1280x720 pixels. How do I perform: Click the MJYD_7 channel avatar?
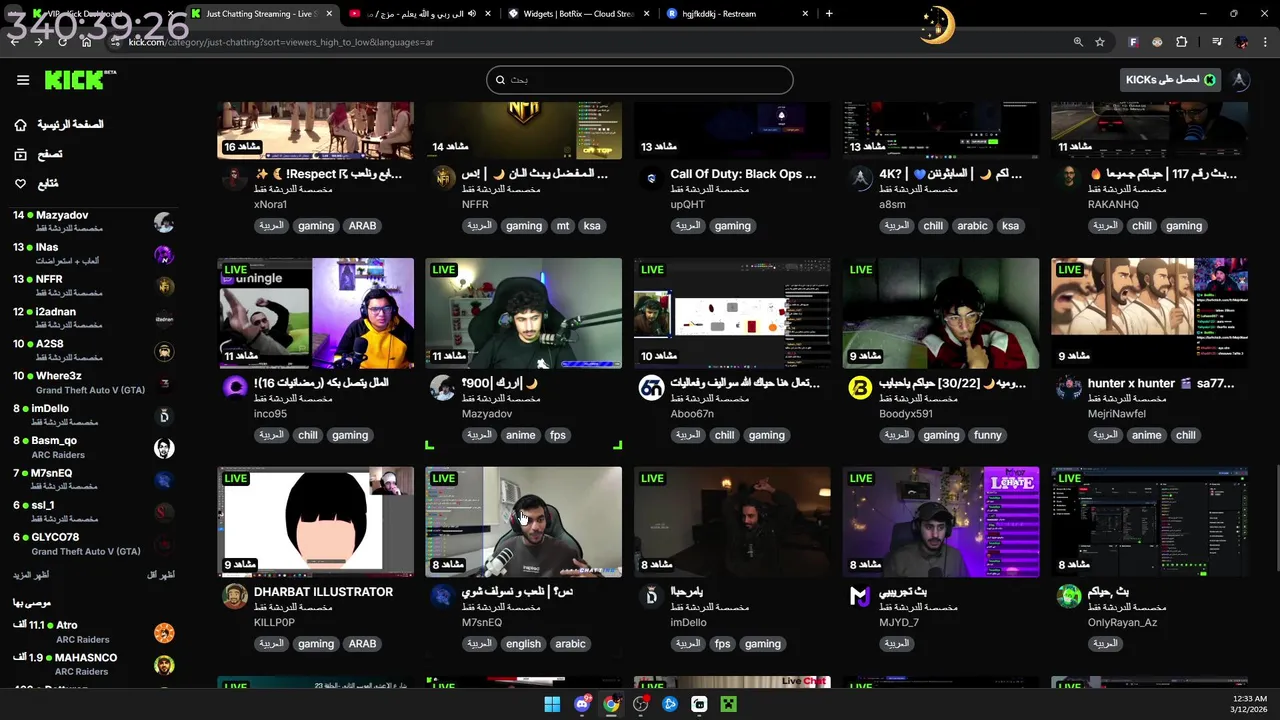(x=860, y=596)
